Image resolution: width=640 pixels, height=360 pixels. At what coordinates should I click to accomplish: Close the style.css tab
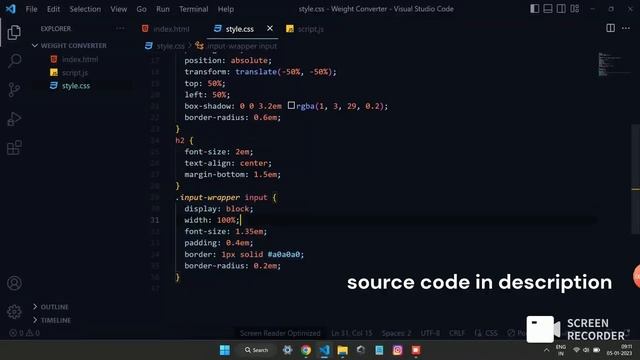(x=270, y=28)
